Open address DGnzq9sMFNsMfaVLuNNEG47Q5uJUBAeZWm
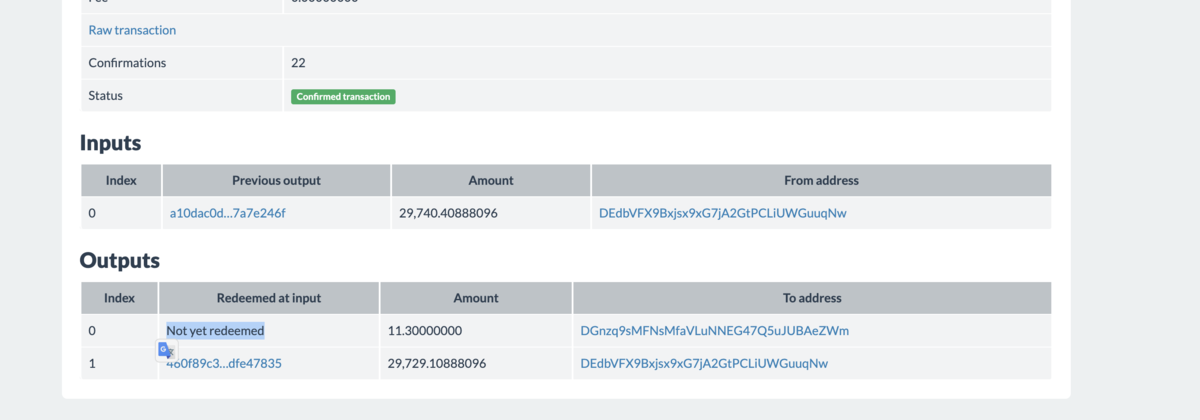 pyautogui.click(x=714, y=330)
